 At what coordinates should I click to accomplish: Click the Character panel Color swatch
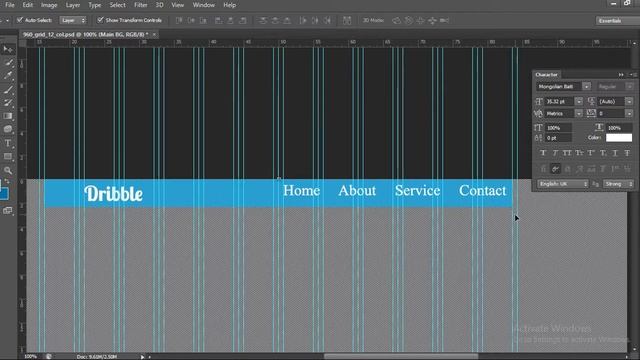pyautogui.click(x=619, y=138)
